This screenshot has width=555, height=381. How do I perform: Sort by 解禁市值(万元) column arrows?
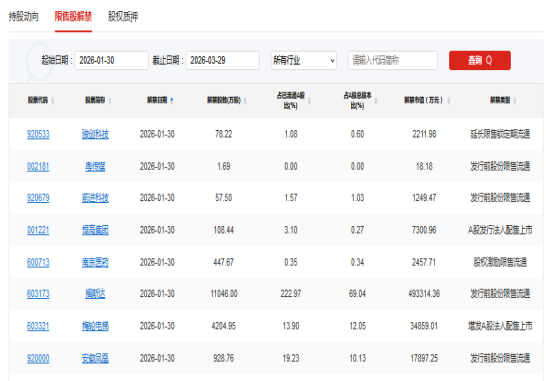pyautogui.click(x=448, y=101)
